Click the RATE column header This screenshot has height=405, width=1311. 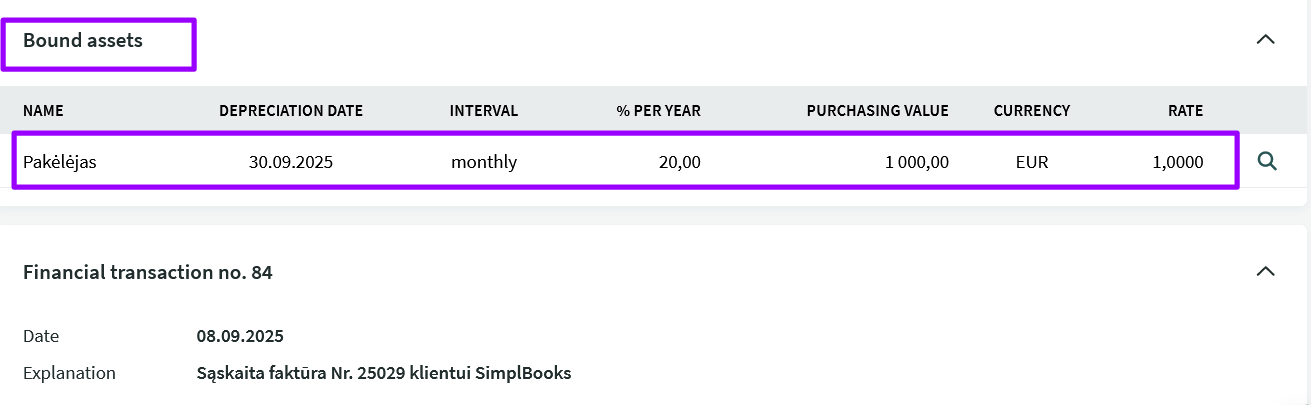[x=1185, y=111]
